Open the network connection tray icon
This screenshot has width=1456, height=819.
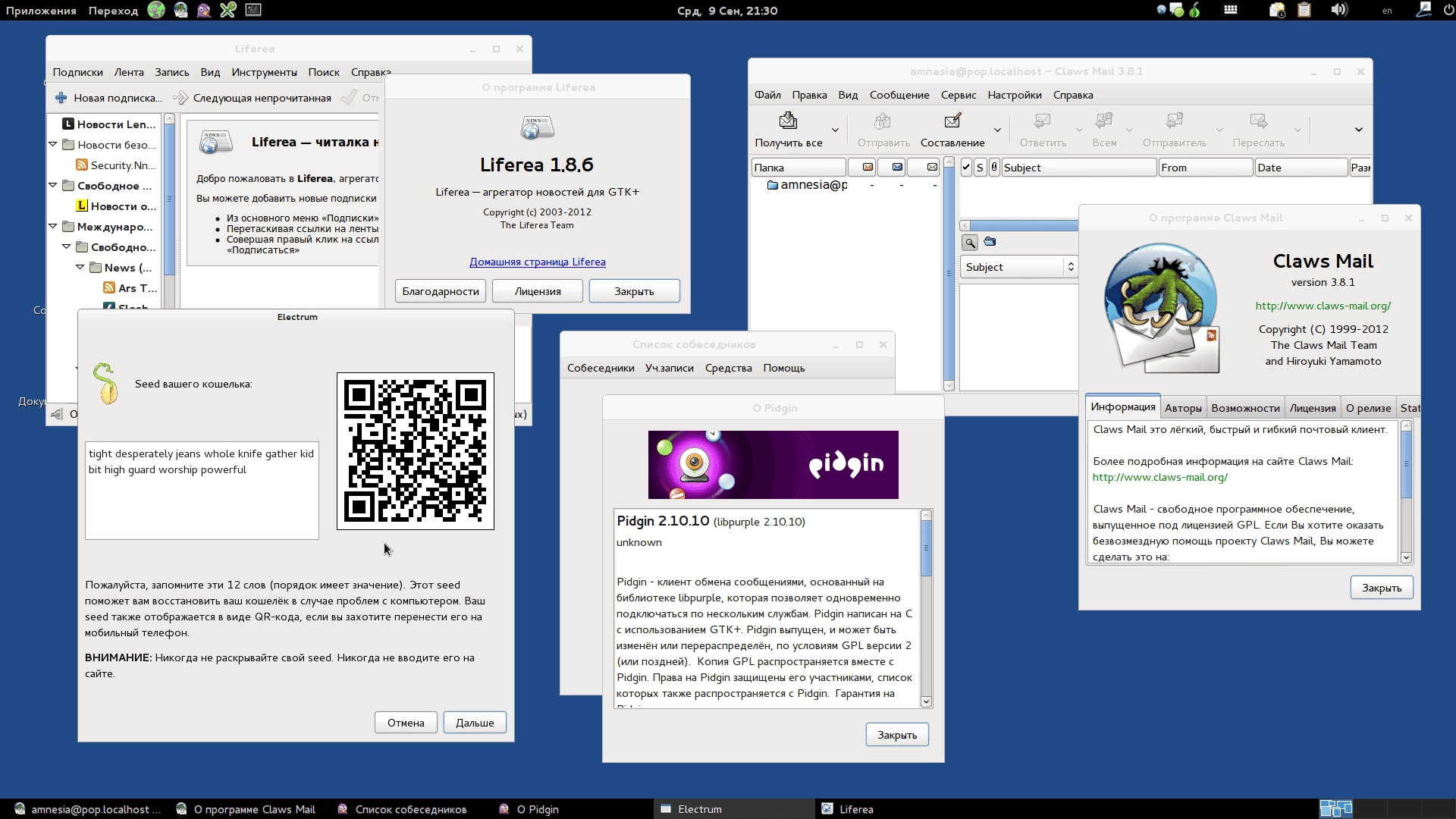1423,10
